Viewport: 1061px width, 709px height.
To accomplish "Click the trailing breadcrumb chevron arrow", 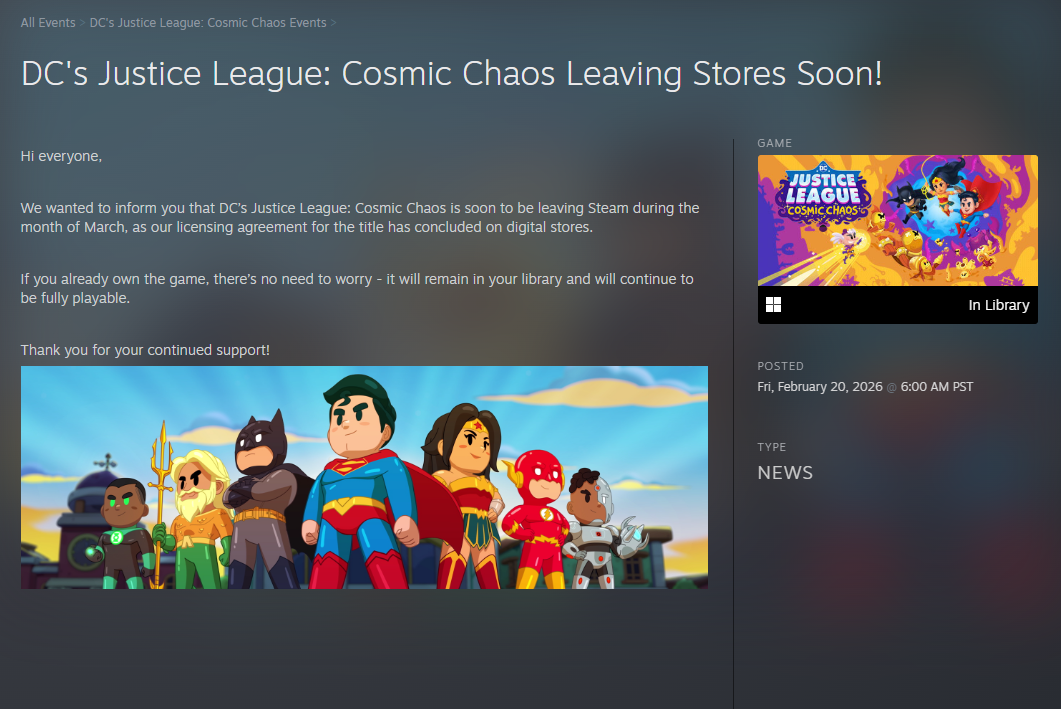I will point(334,23).
